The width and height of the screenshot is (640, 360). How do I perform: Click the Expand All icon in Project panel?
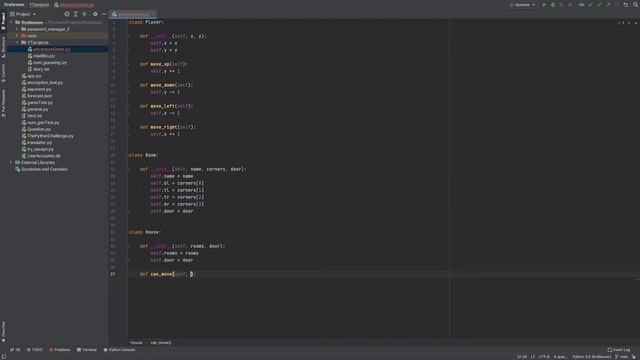click(x=76, y=14)
